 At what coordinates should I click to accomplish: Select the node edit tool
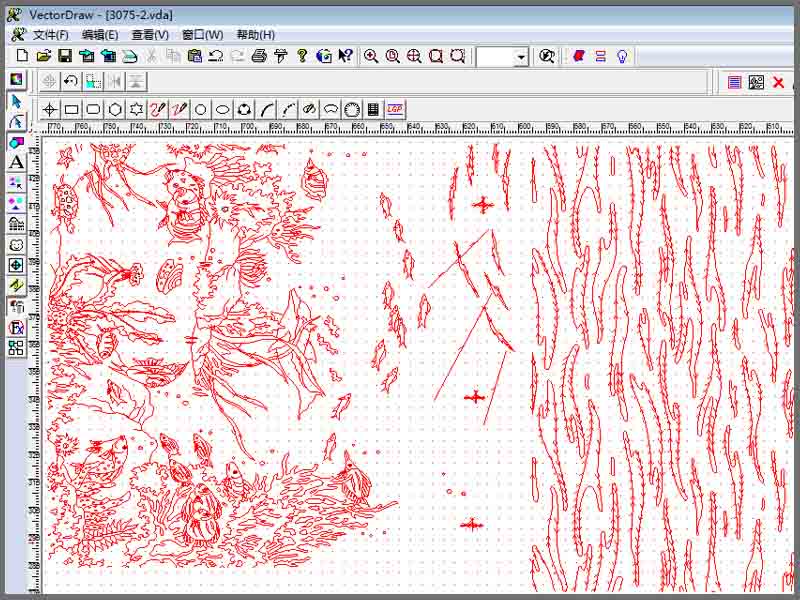[x=16, y=121]
